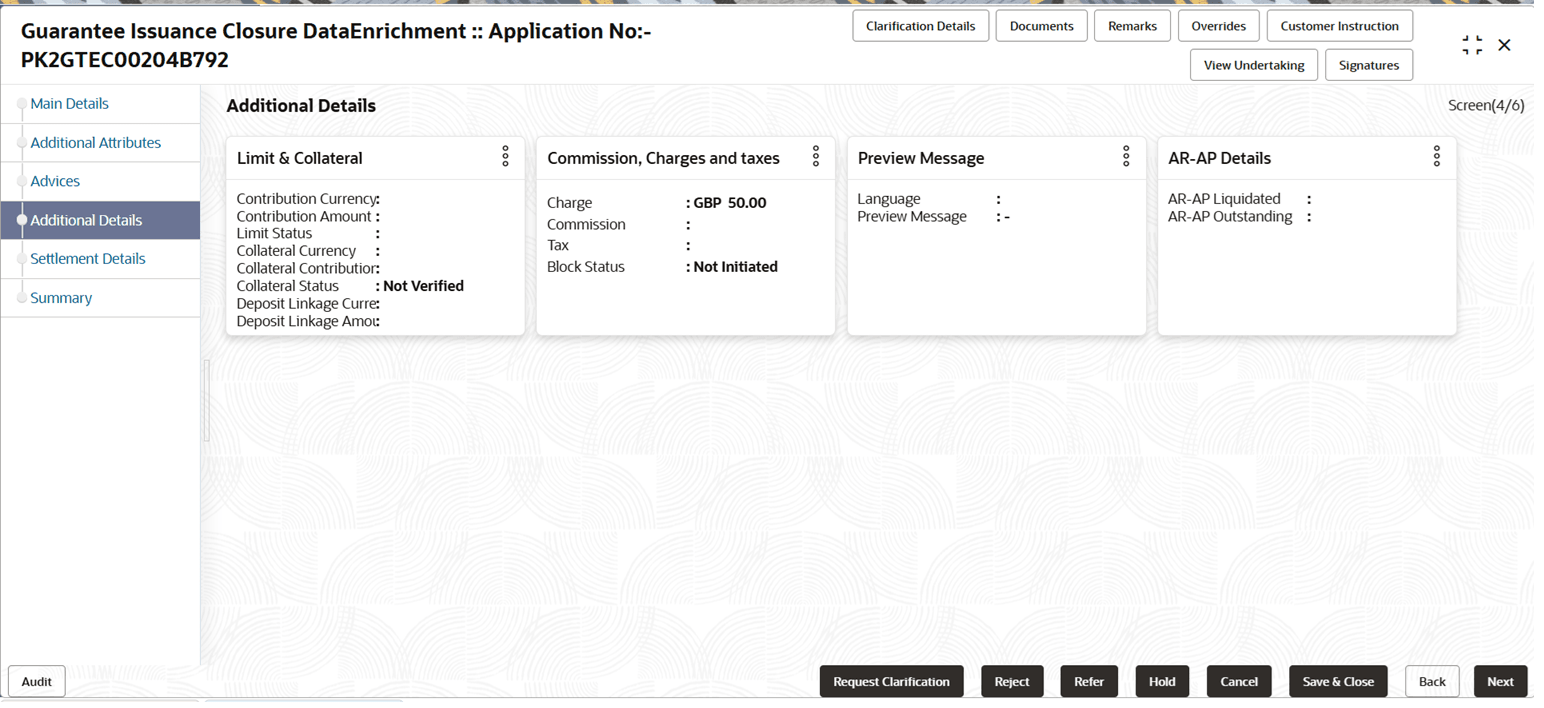Viewport: 1544px width, 708px height.
Task: Click the AR-AP Liquidated label
Action: [x=1224, y=199]
